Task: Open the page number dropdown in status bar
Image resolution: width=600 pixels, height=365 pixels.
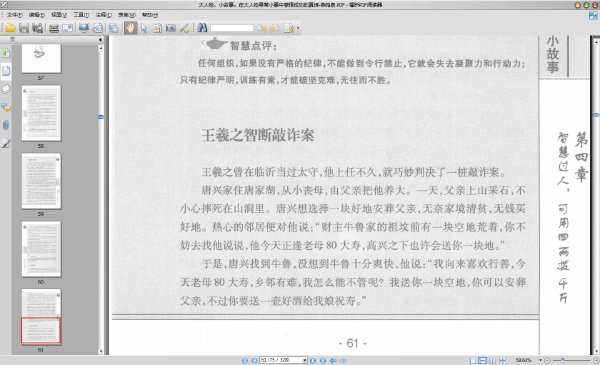Action: (x=305, y=360)
